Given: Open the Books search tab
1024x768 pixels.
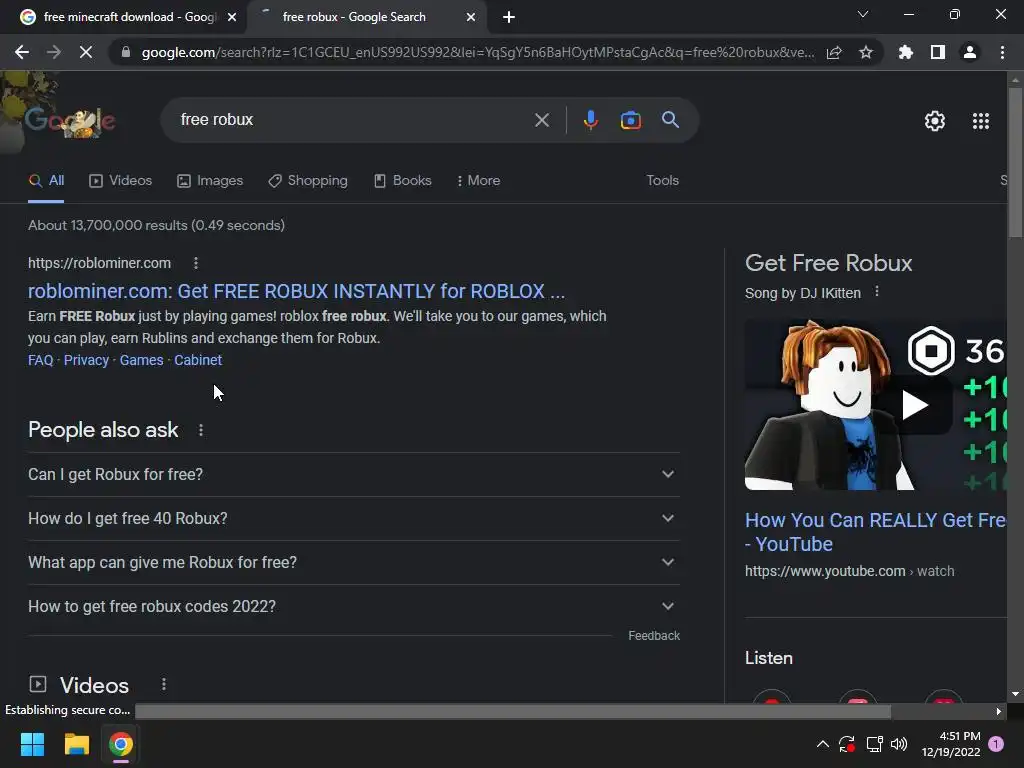Looking at the screenshot, I should 402,181.
